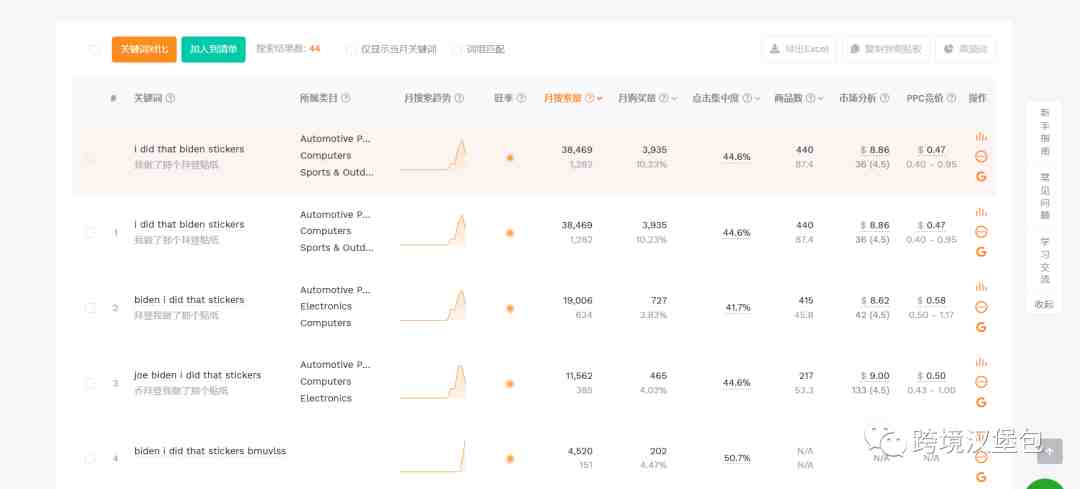Click search trend sparkline for row 2
The image size is (1080, 489).
(x=433, y=306)
